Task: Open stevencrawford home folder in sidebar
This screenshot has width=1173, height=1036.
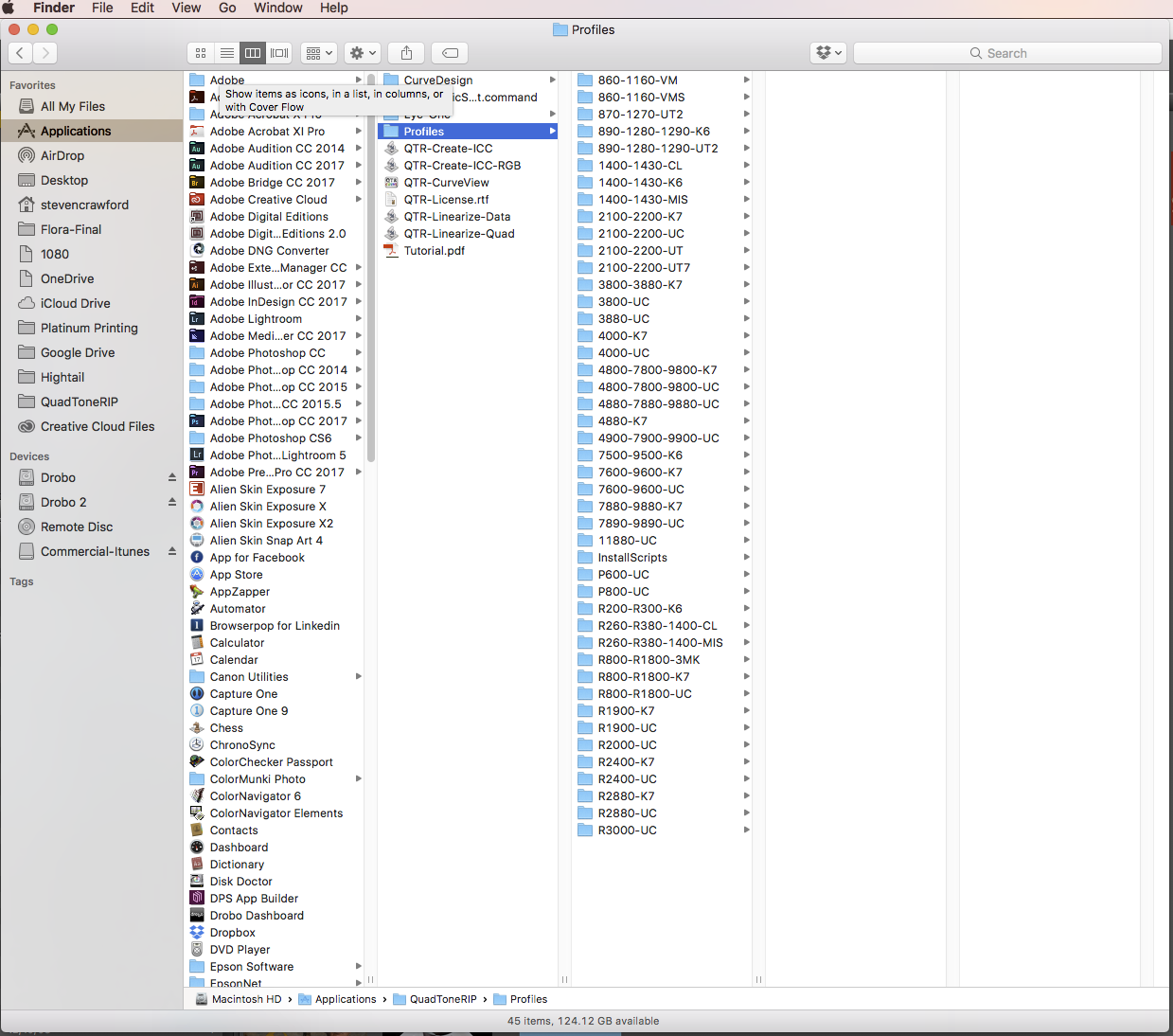Action: coord(92,205)
